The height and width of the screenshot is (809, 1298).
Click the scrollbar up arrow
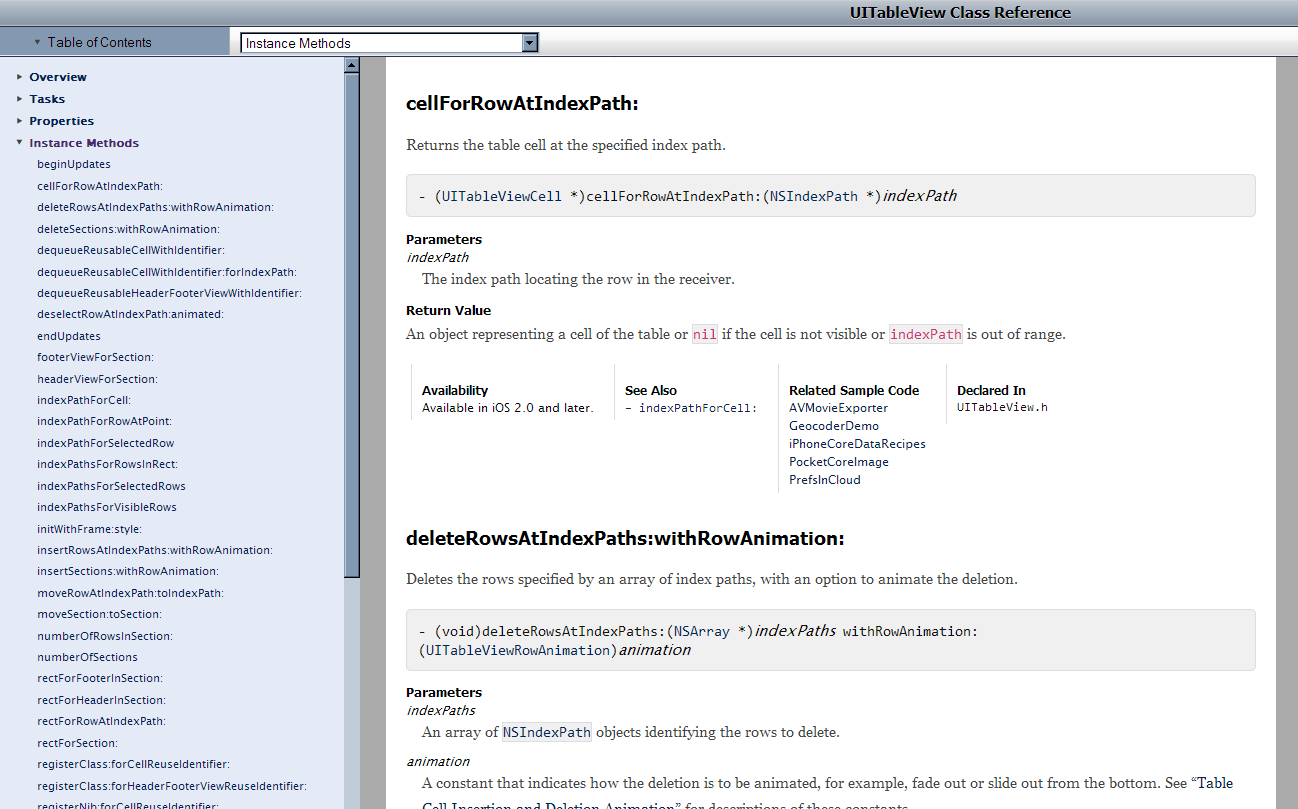[352, 64]
